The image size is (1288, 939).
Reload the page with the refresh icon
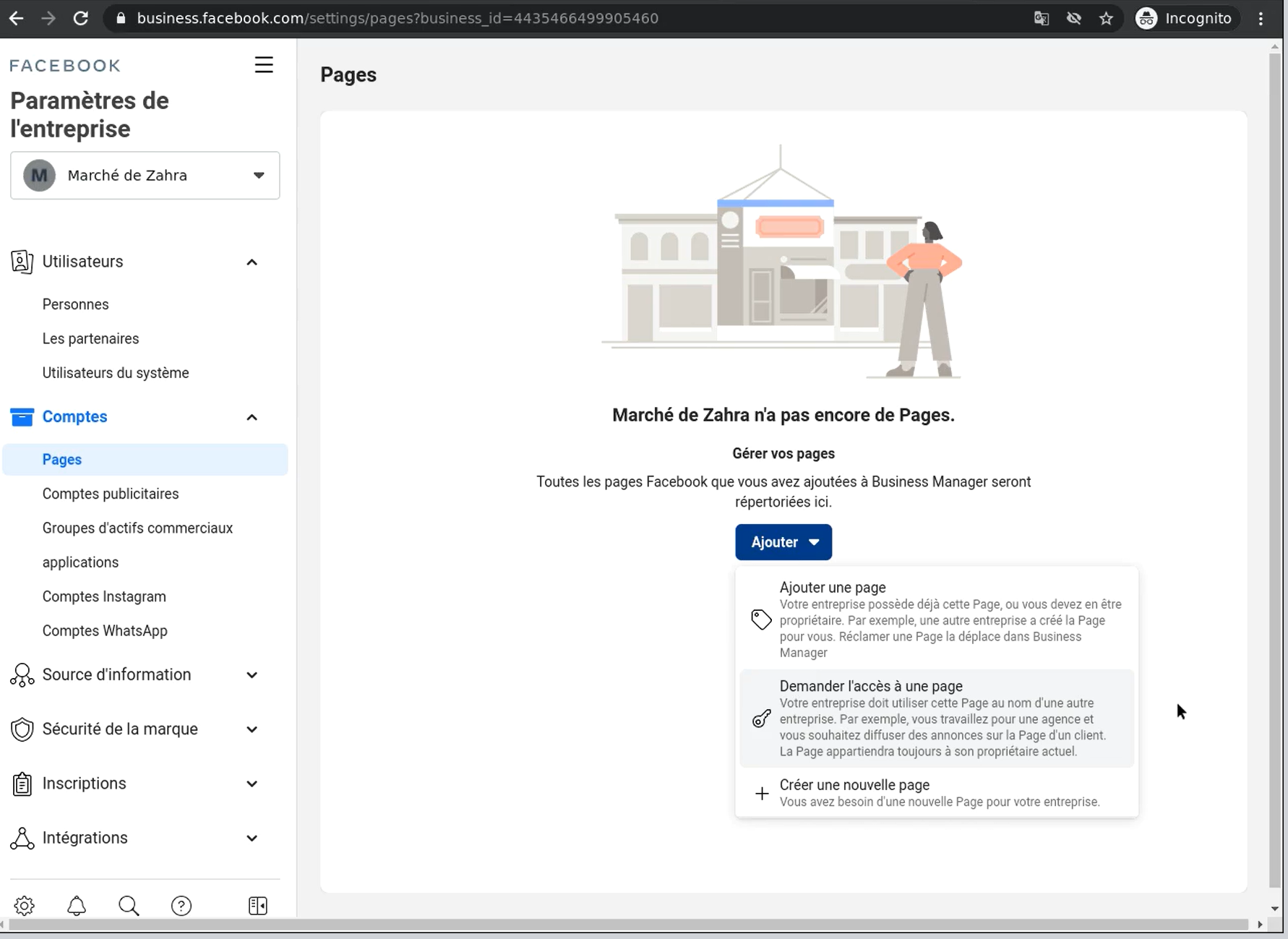(81, 19)
